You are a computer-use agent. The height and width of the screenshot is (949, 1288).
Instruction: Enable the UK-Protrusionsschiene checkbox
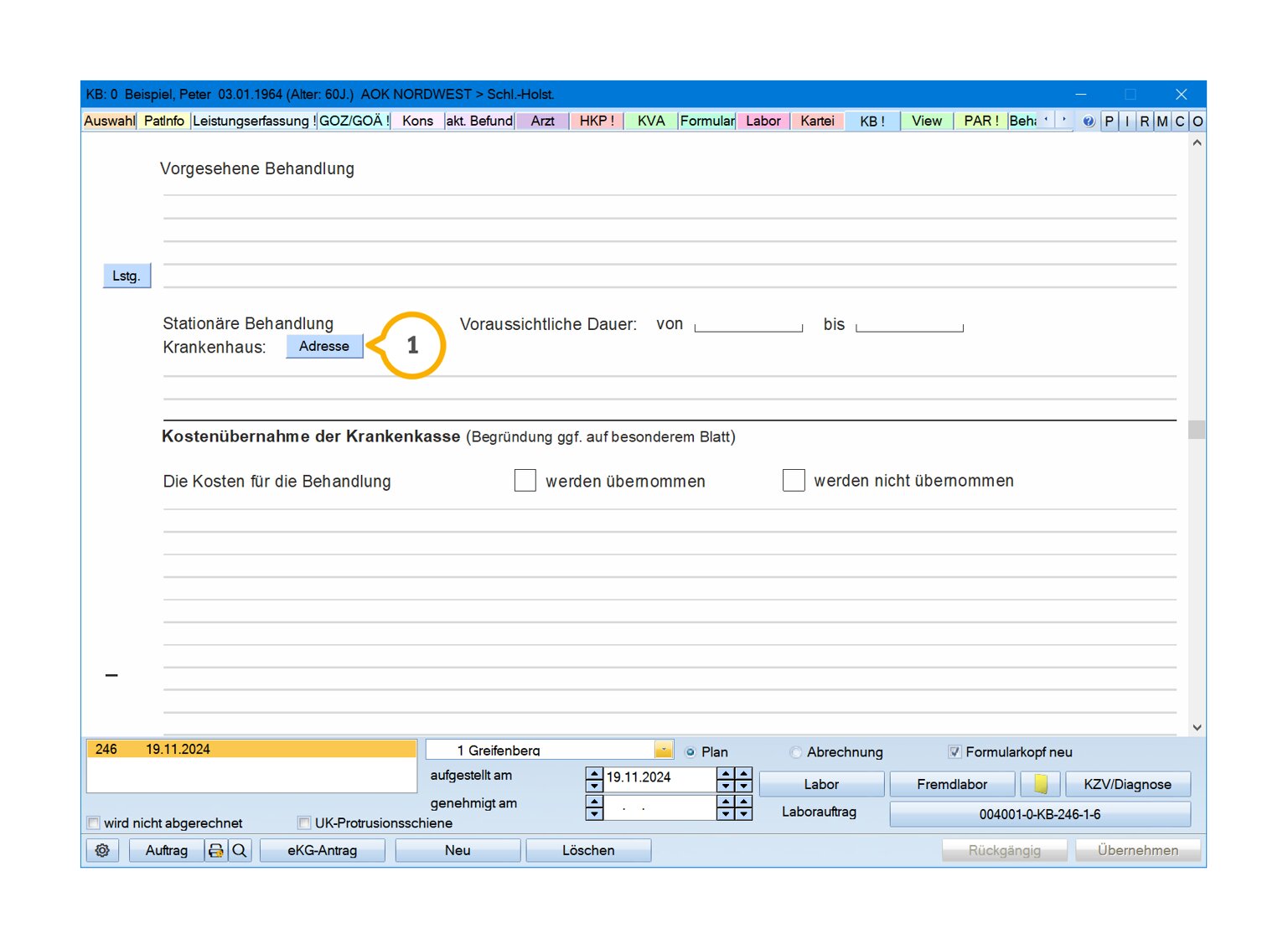(304, 823)
